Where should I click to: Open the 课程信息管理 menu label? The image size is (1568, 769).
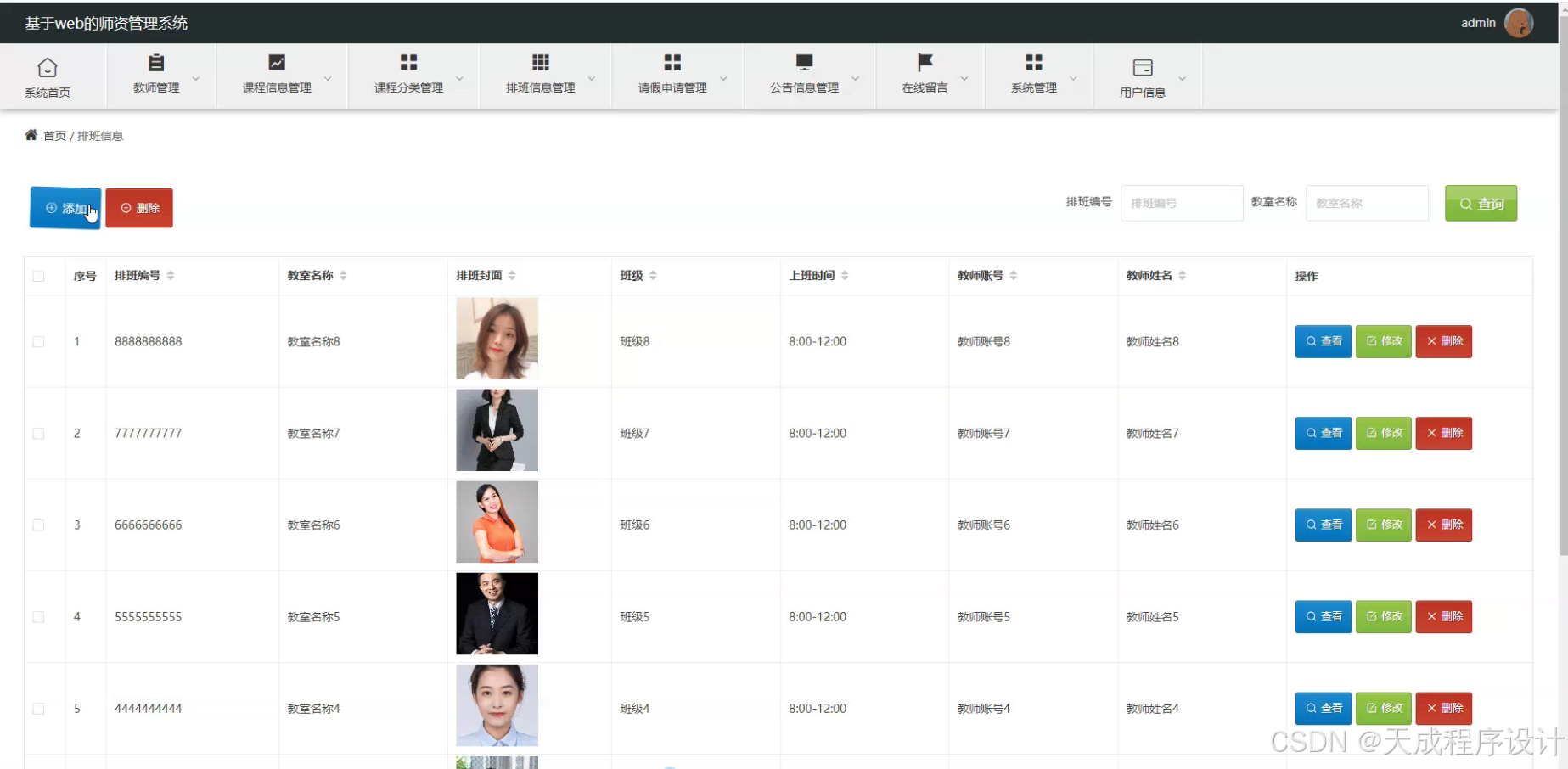tap(277, 87)
